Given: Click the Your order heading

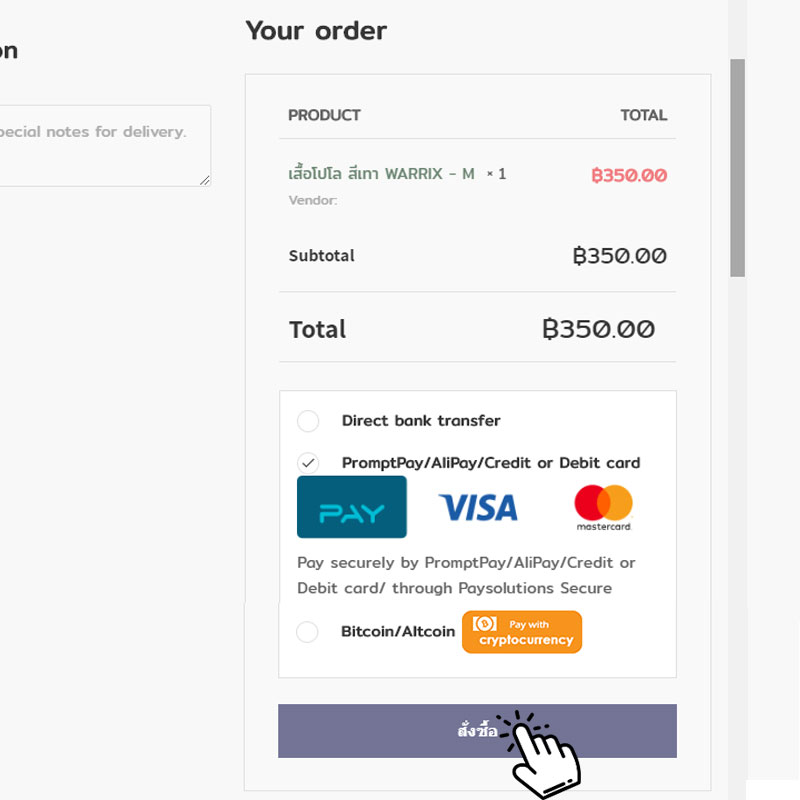Looking at the screenshot, I should tap(316, 31).
